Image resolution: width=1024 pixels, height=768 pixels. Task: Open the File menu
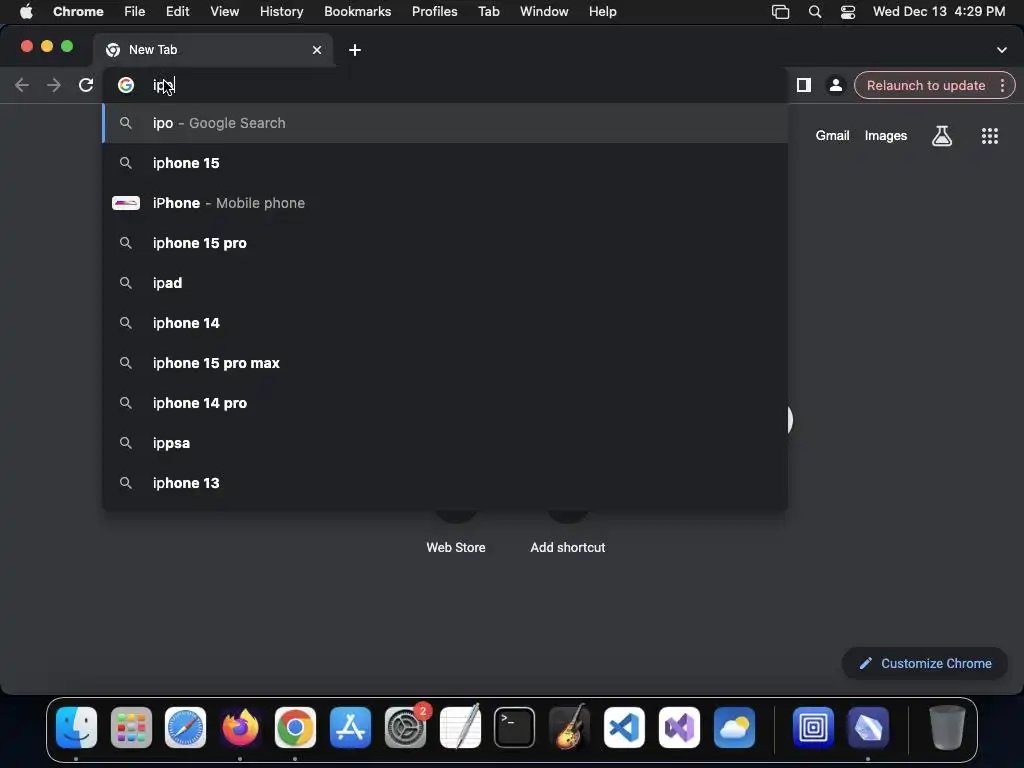coord(135,11)
